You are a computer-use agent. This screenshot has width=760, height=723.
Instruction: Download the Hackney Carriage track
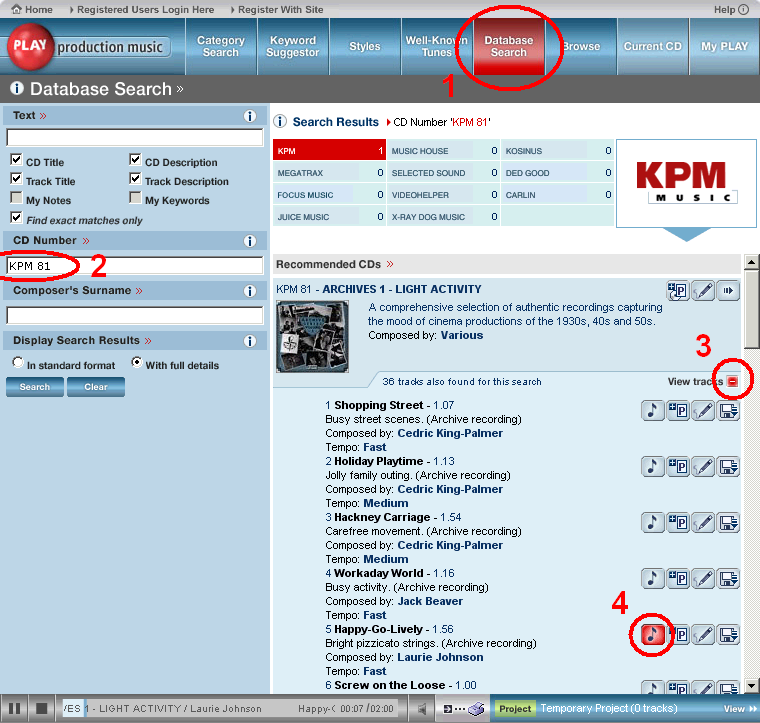[x=729, y=522]
